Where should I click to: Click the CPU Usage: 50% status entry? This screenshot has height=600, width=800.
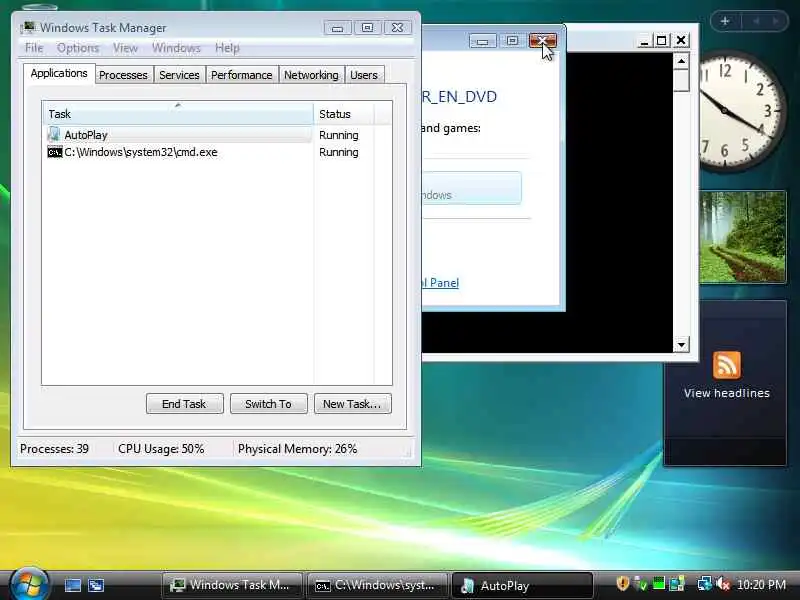click(161, 449)
